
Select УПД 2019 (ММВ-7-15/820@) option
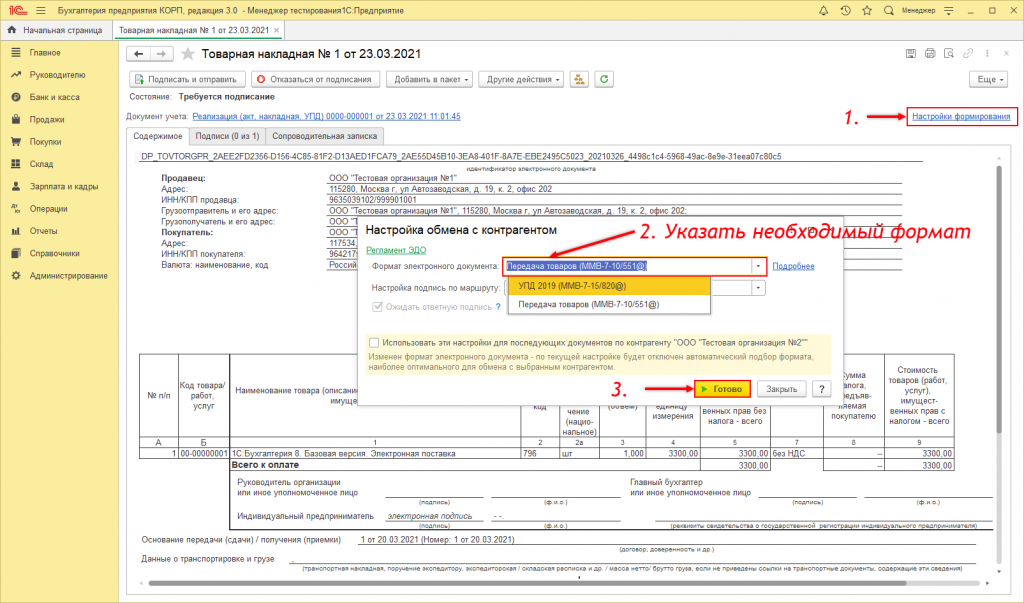click(609, 286)
